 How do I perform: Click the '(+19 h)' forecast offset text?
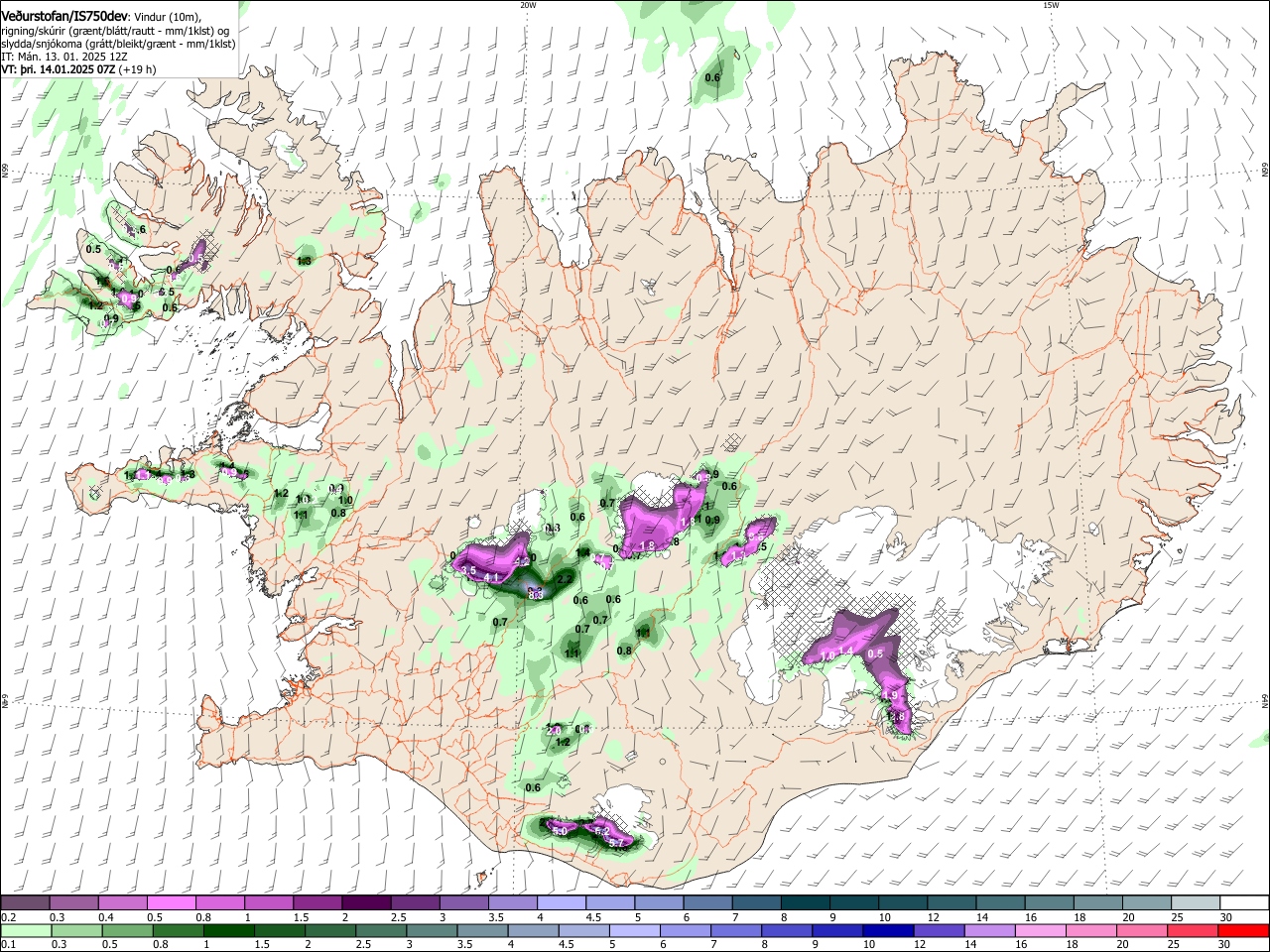point(137,70)
